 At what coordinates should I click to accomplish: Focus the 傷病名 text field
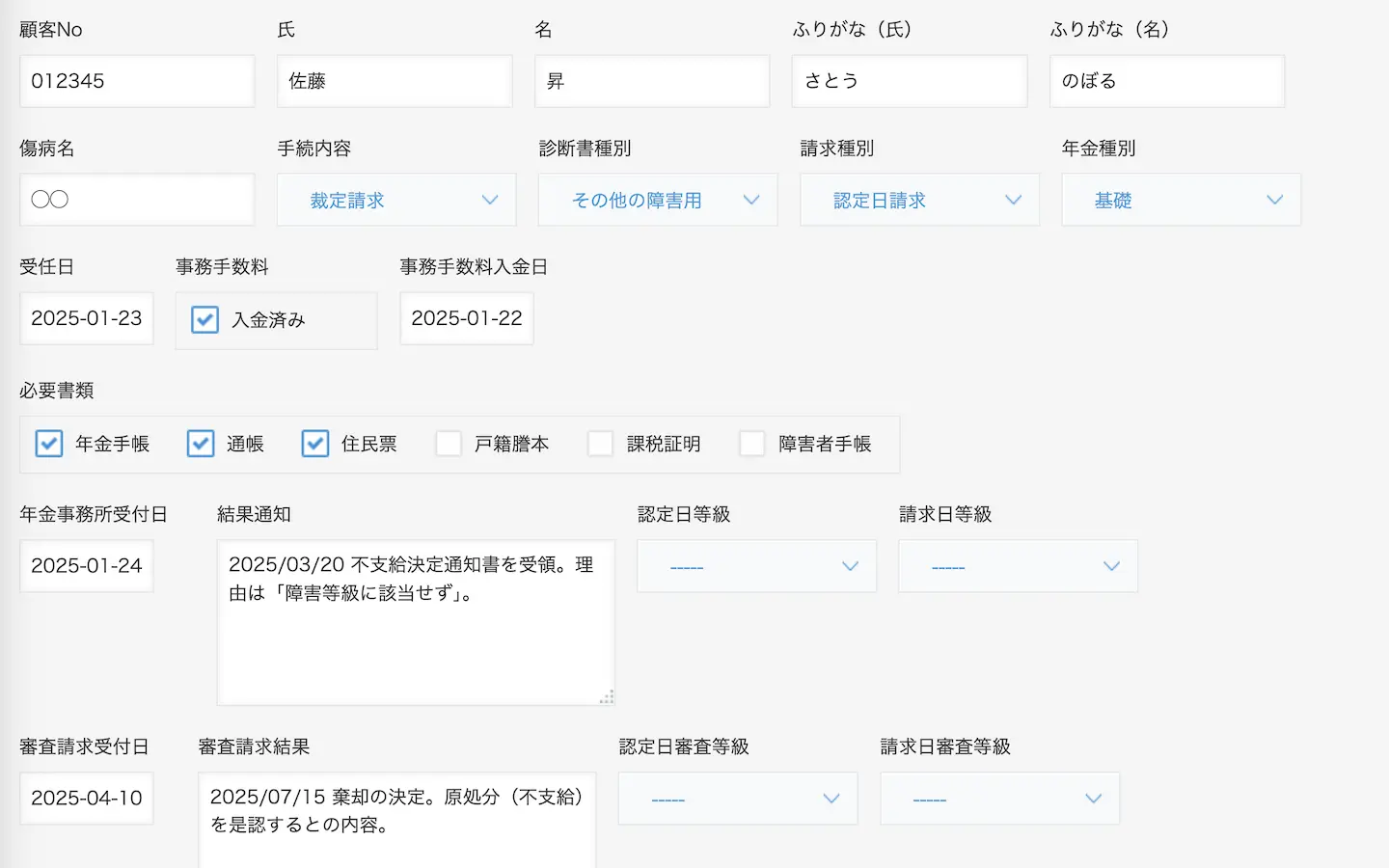pyautogui.click(x=137, y=200)
